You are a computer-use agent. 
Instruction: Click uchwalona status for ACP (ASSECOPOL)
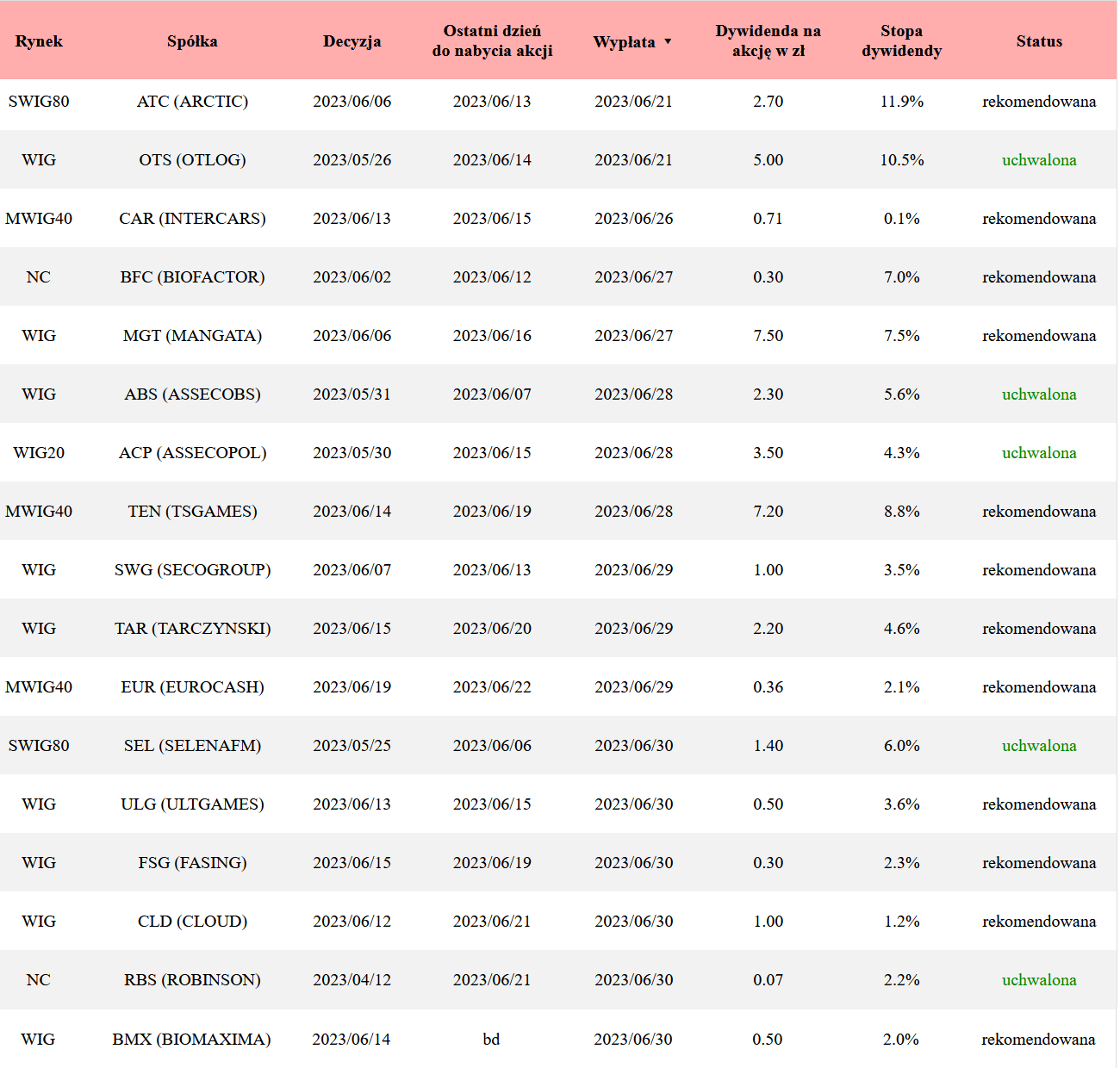tap(1039, 453)
